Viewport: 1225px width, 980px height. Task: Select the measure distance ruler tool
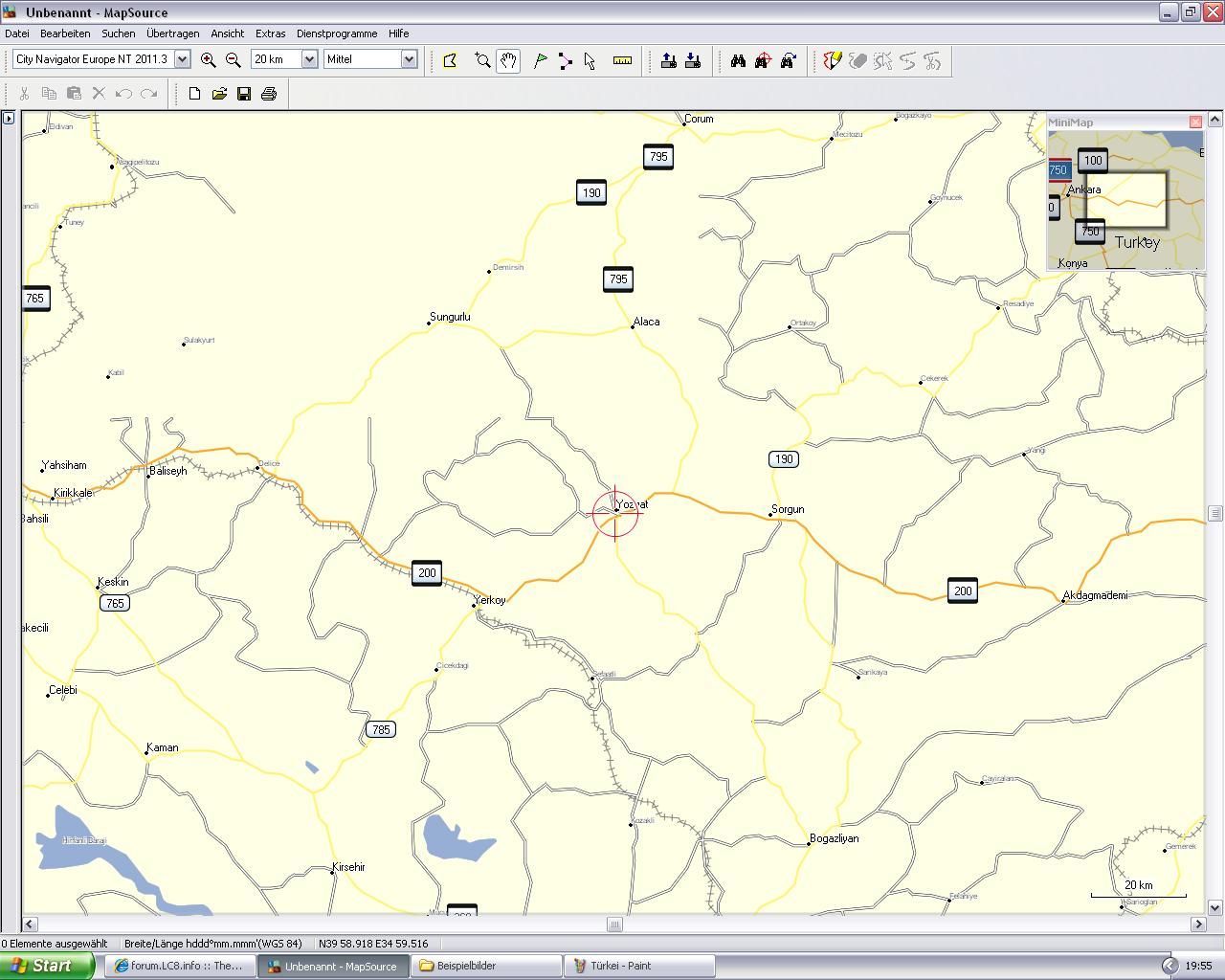(x=622, y=61)
